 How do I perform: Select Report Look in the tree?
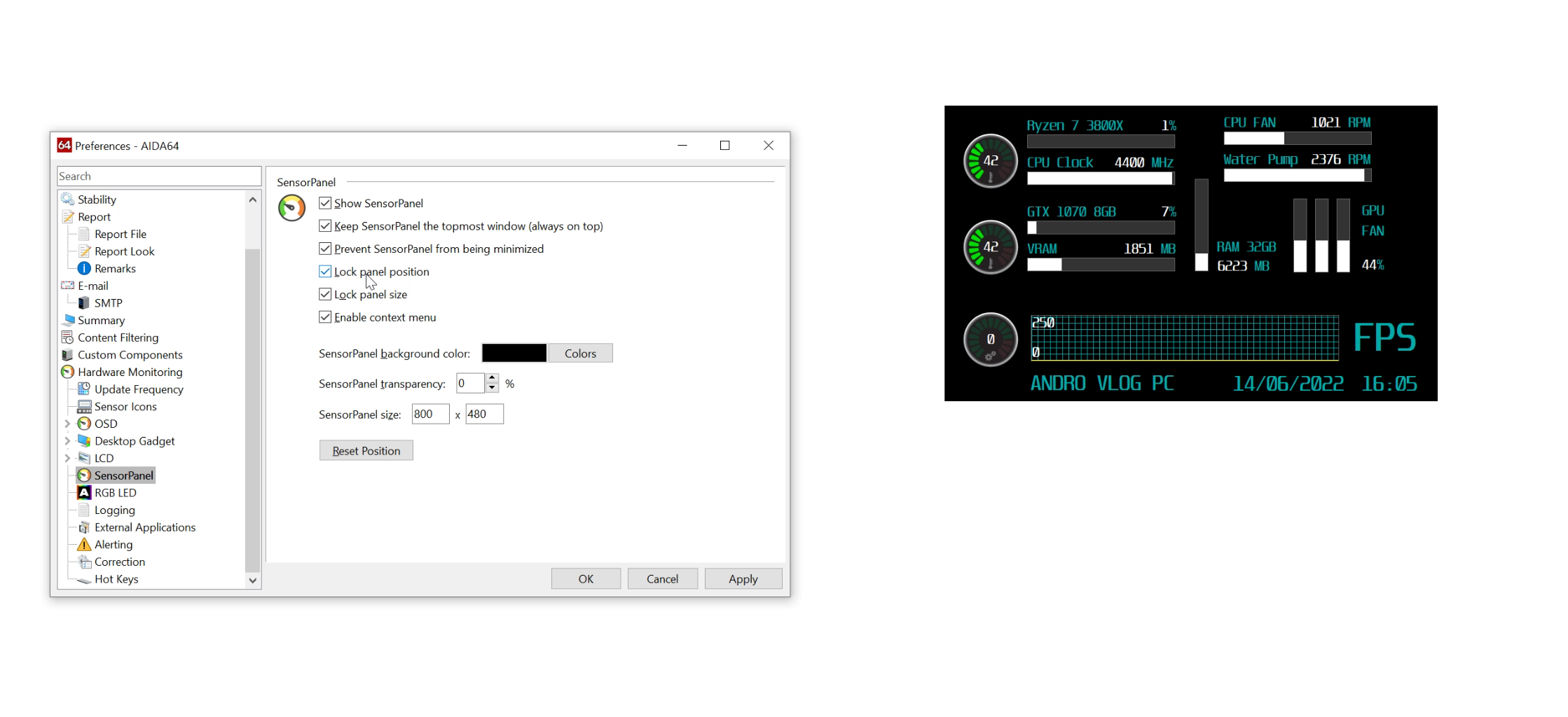click(124, 251)
